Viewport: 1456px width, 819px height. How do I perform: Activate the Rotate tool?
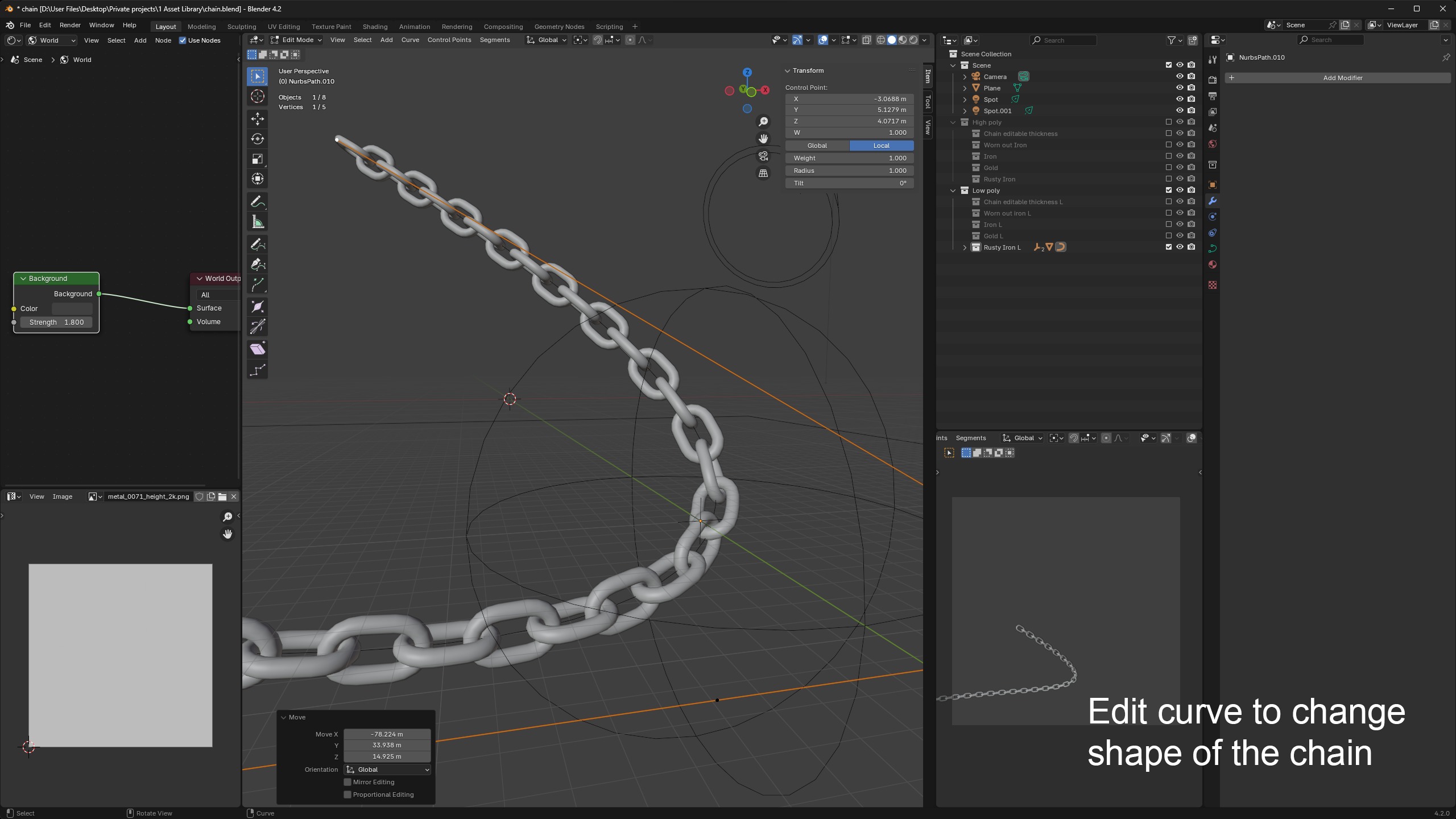(x=257, y=139)
